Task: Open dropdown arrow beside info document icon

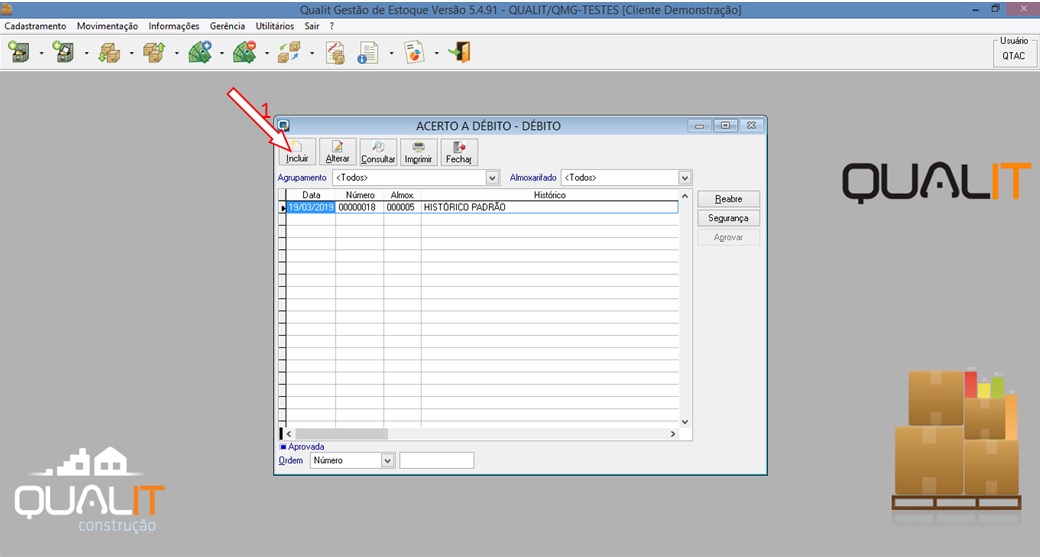Action: (x=391, y=53)
